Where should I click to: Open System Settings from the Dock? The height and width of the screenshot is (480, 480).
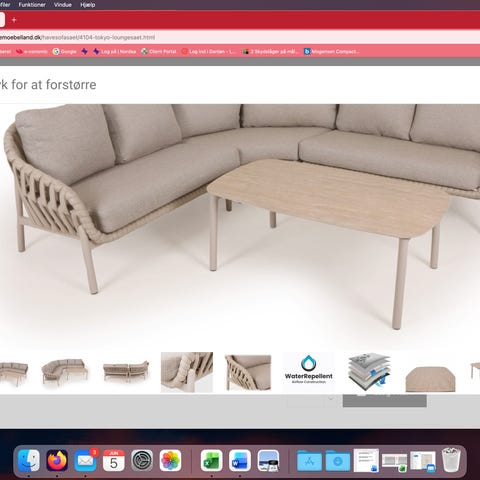142,460
